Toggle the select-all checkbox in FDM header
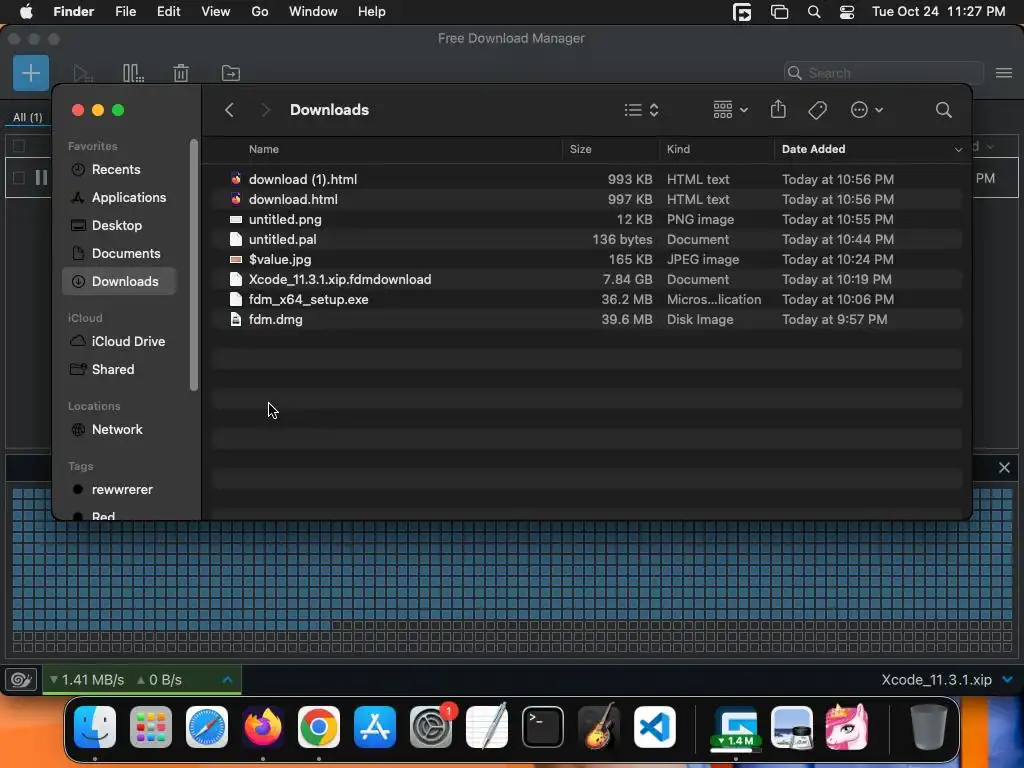Viewport: 1024px width, 768px height. [19, 146]
